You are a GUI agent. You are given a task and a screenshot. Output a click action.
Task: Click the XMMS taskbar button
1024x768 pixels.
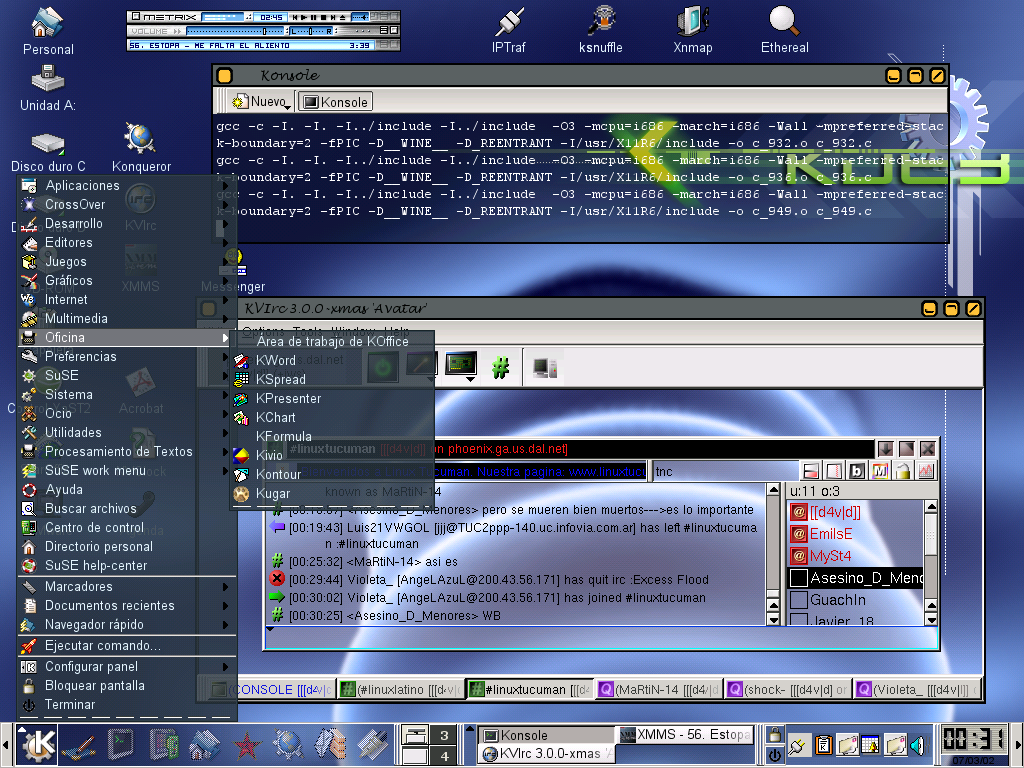[x=685, y=735]
